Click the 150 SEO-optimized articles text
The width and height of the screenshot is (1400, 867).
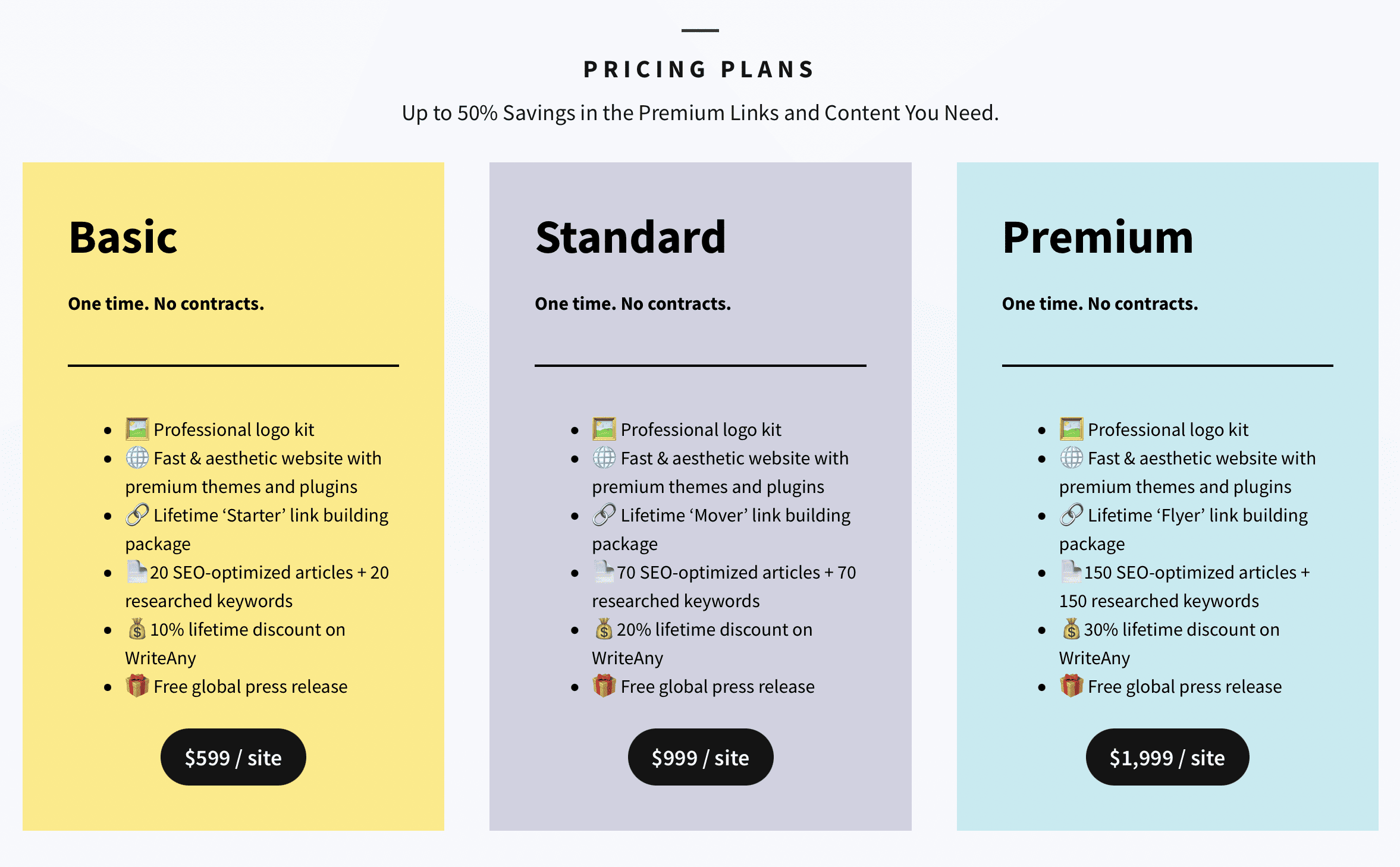coord(1189,573)
